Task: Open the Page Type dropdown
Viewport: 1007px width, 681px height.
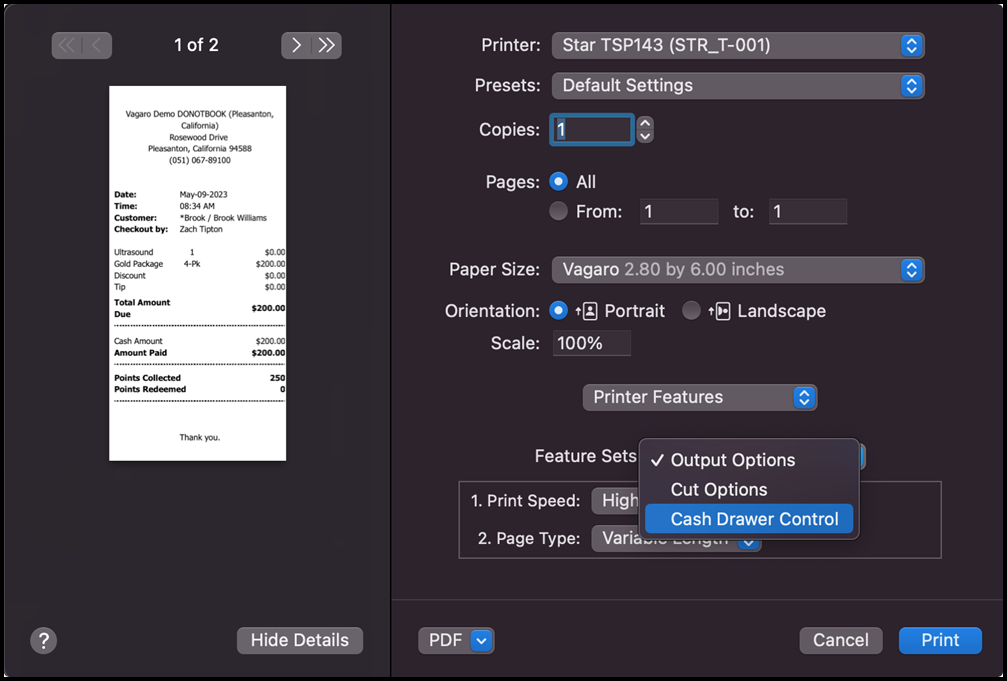Action: (676, 538)
